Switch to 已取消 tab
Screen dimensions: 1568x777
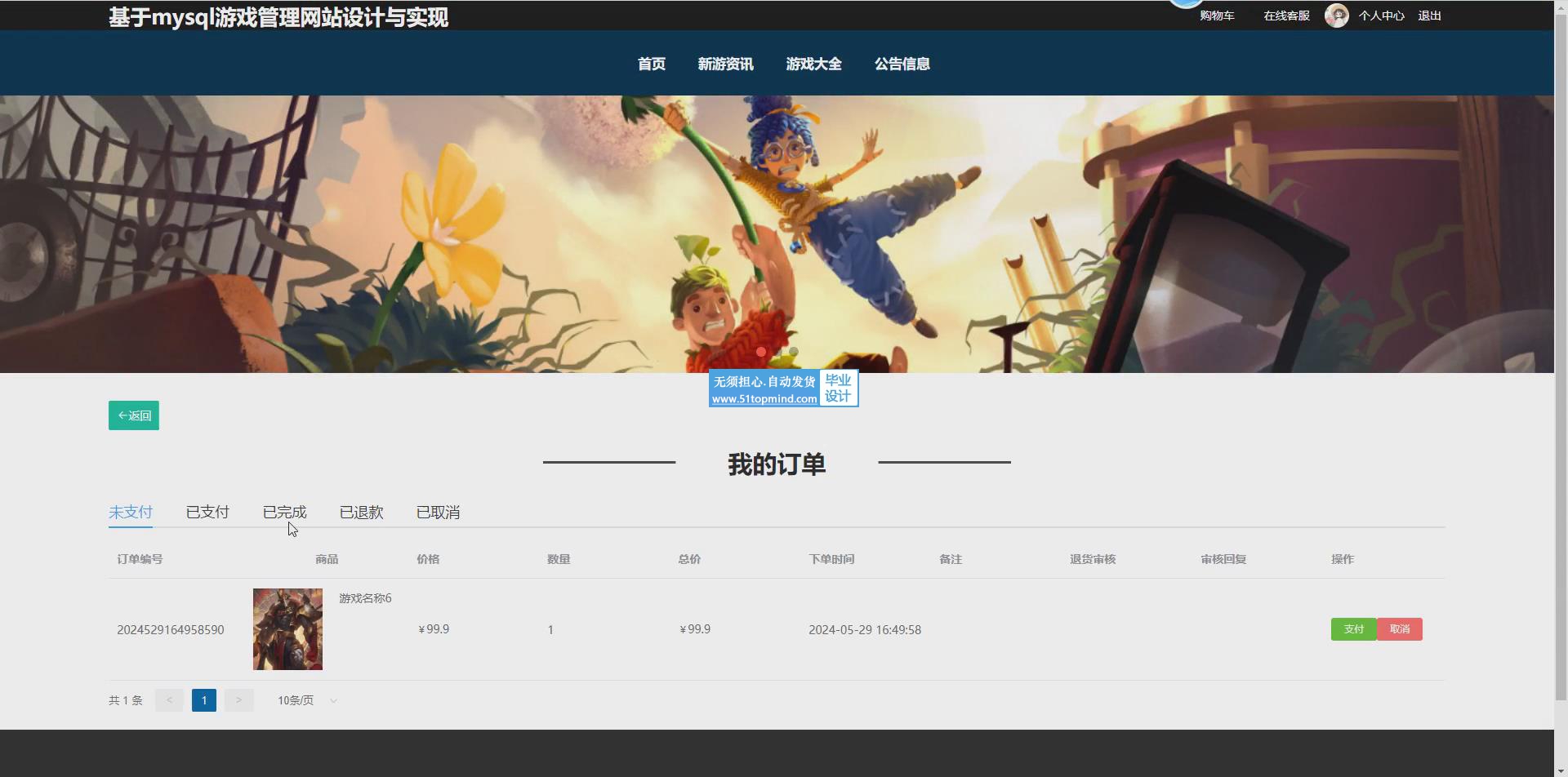tap(438, 512)
